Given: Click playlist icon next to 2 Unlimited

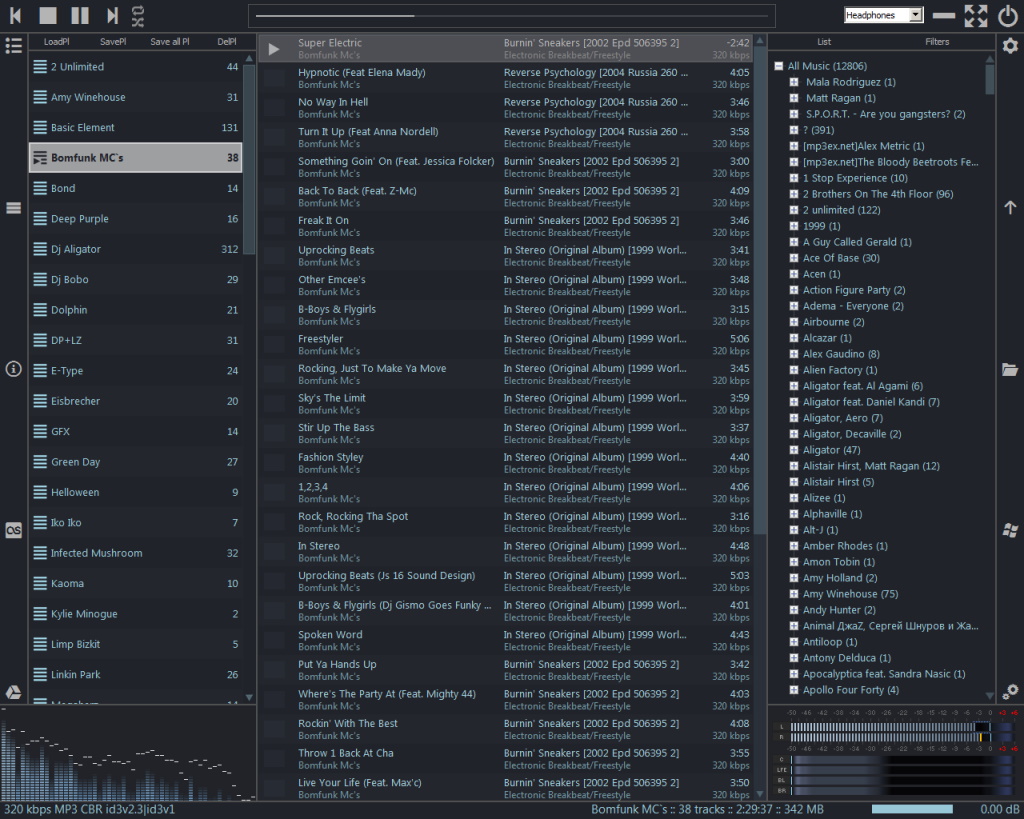Looking at the screenshot, I should point(40,67).
